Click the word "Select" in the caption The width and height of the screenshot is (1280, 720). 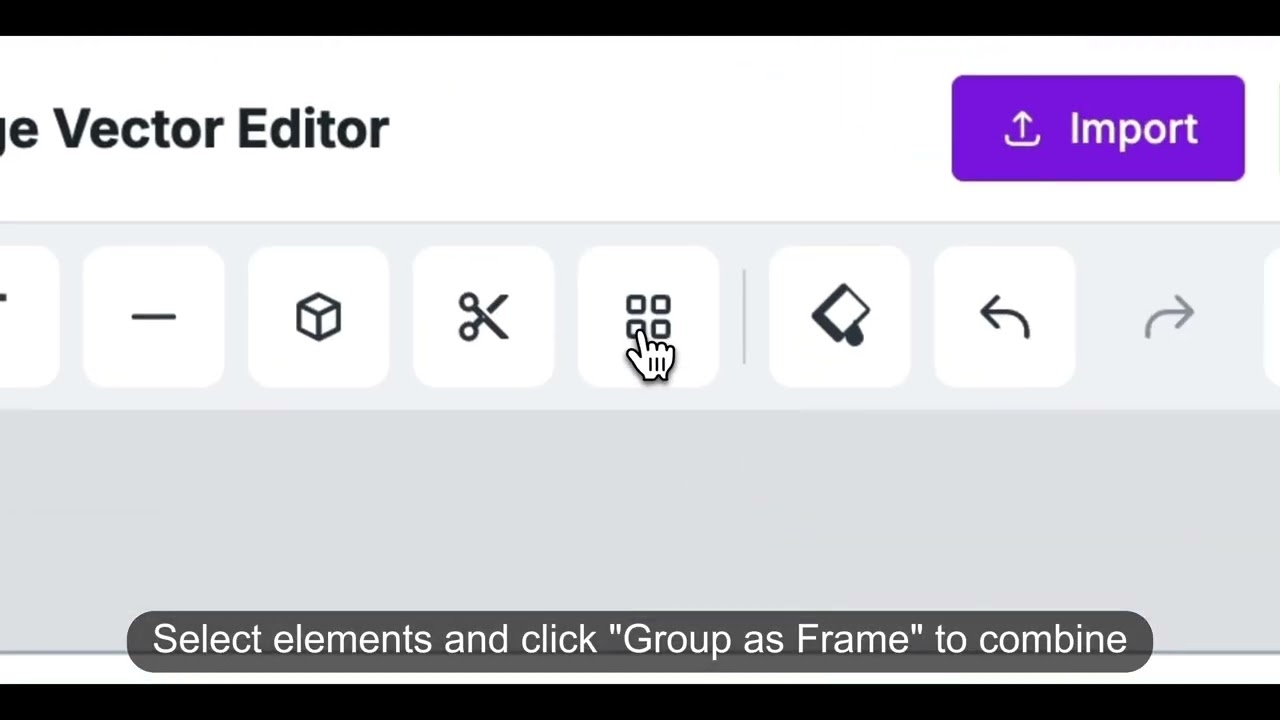[207, 640]
